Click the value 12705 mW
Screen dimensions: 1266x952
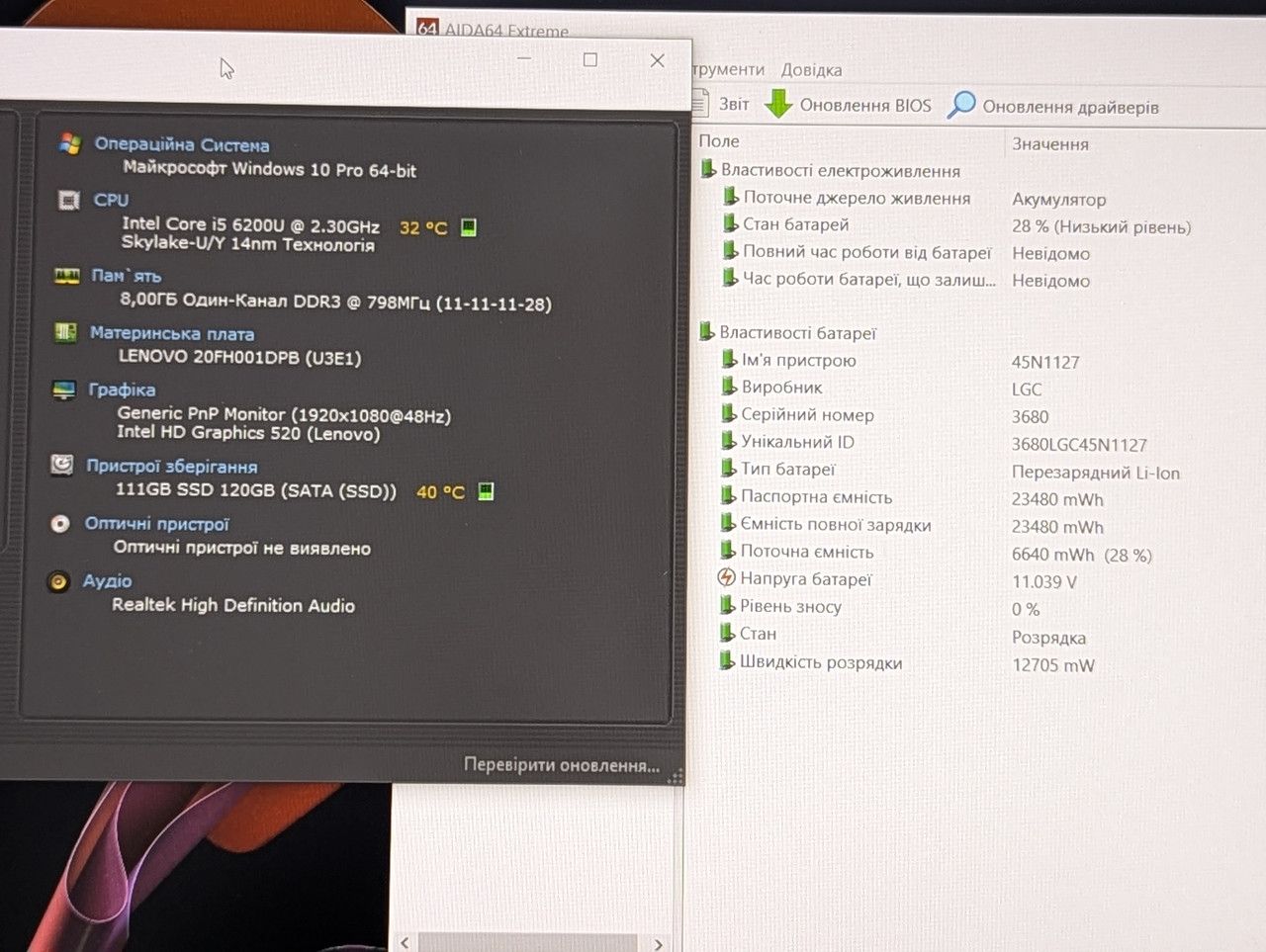pos(1053,665)
